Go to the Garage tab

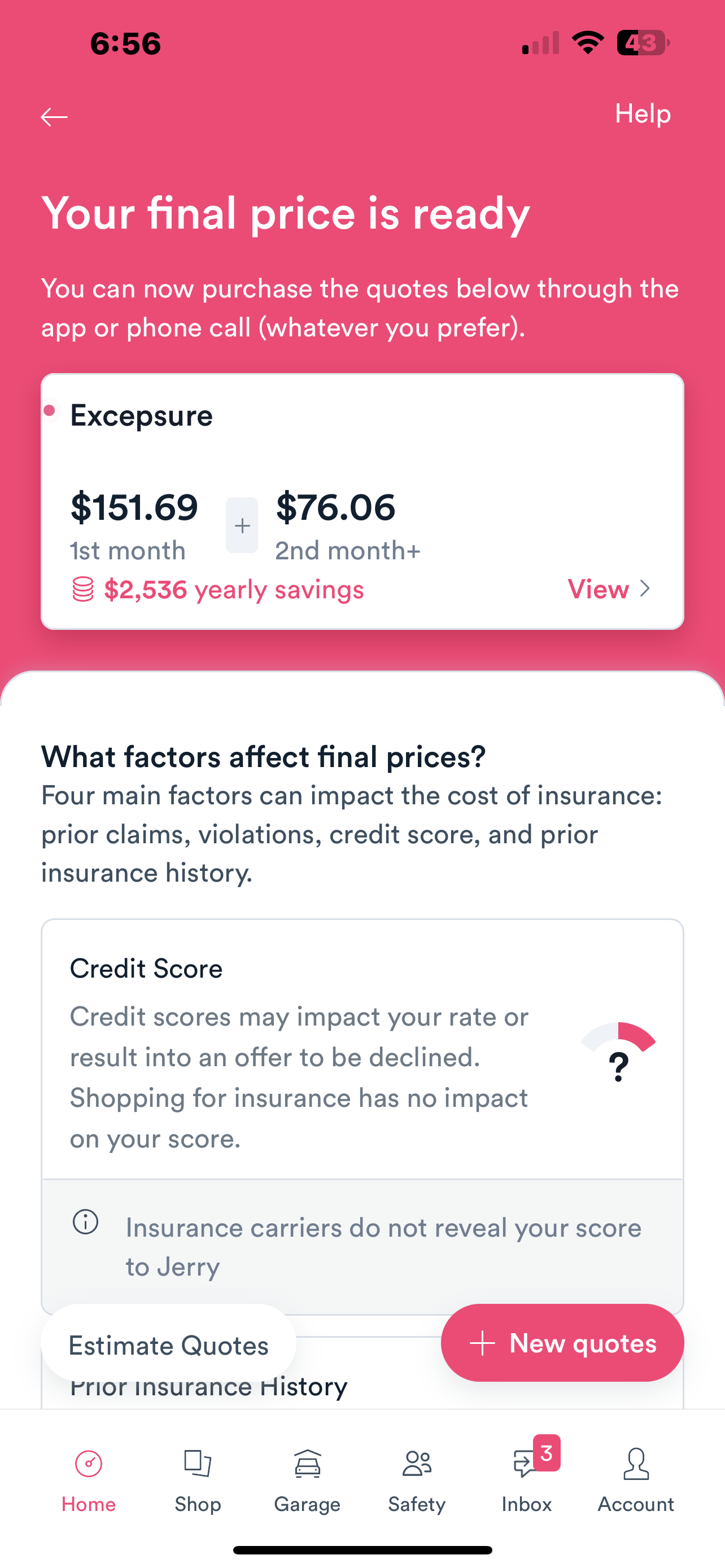coord(307,1481)
